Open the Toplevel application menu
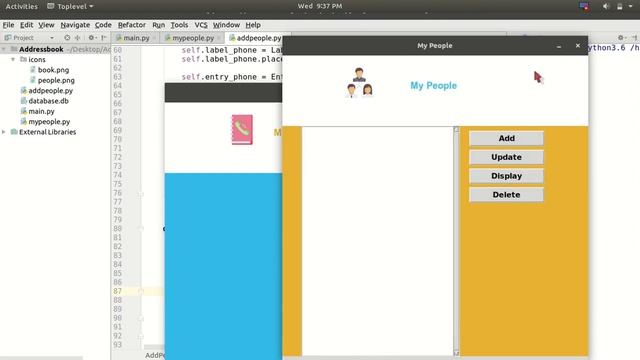The width and height of the screenshot is (640, 360). (70, 7)
